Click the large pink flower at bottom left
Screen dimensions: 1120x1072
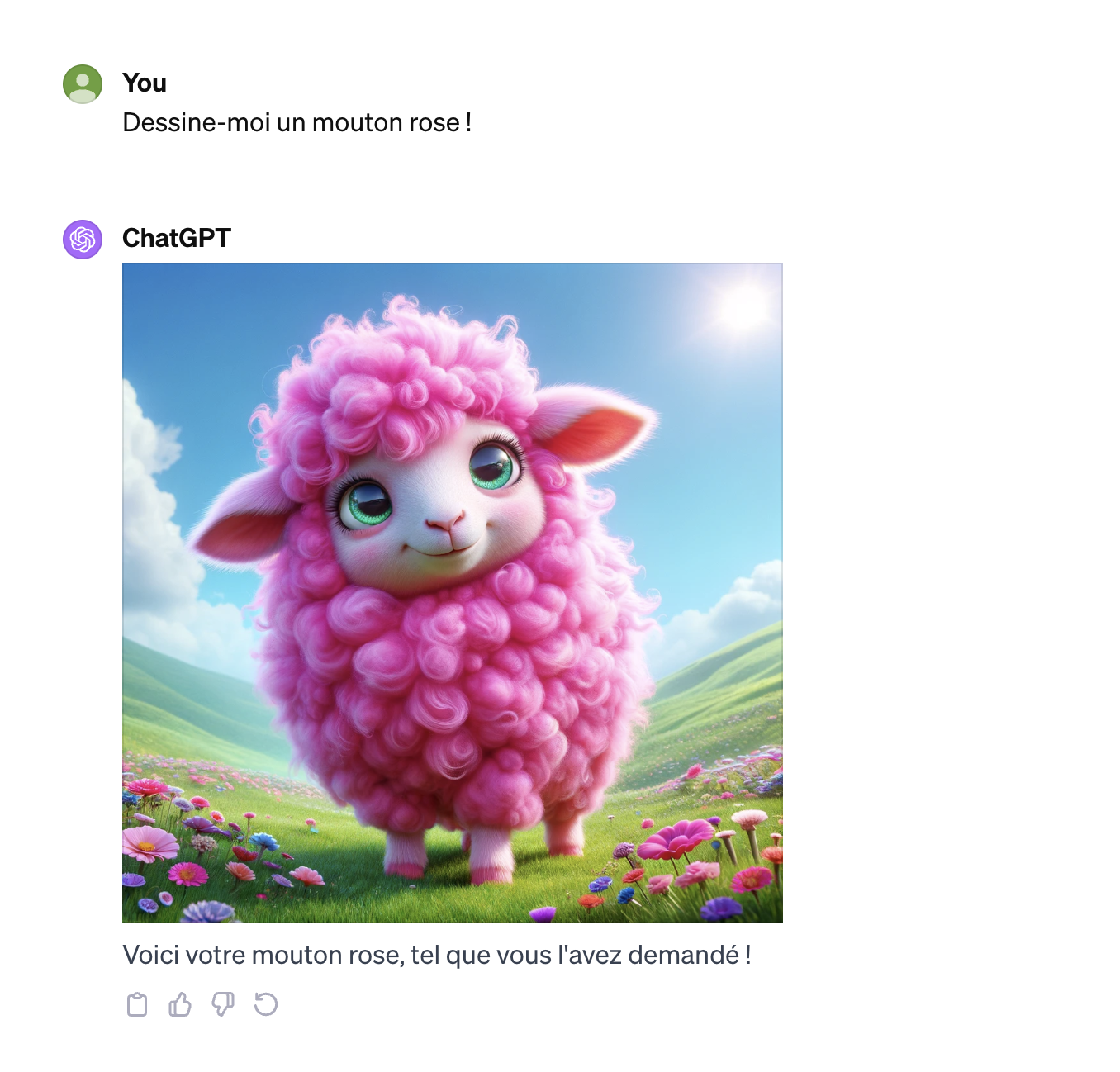[x=149, y=844]
